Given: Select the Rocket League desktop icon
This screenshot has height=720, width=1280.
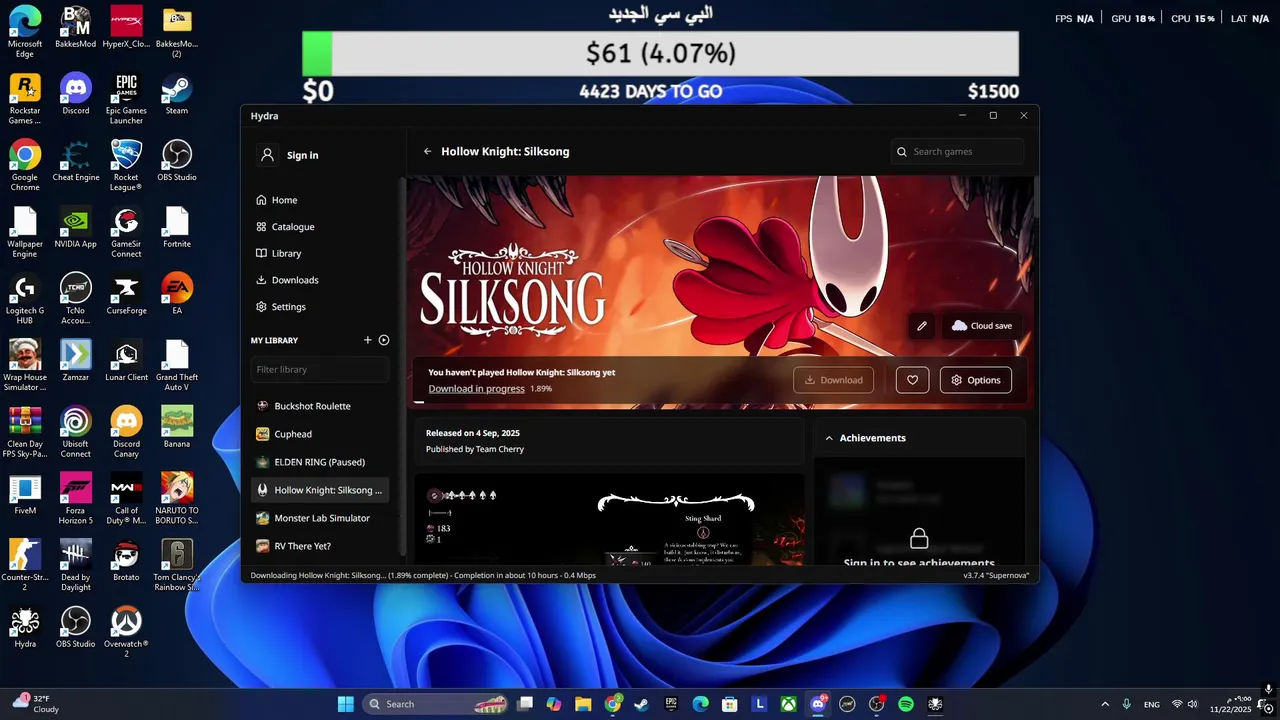Looking at the screenshot, I should [x=126, y=165].
